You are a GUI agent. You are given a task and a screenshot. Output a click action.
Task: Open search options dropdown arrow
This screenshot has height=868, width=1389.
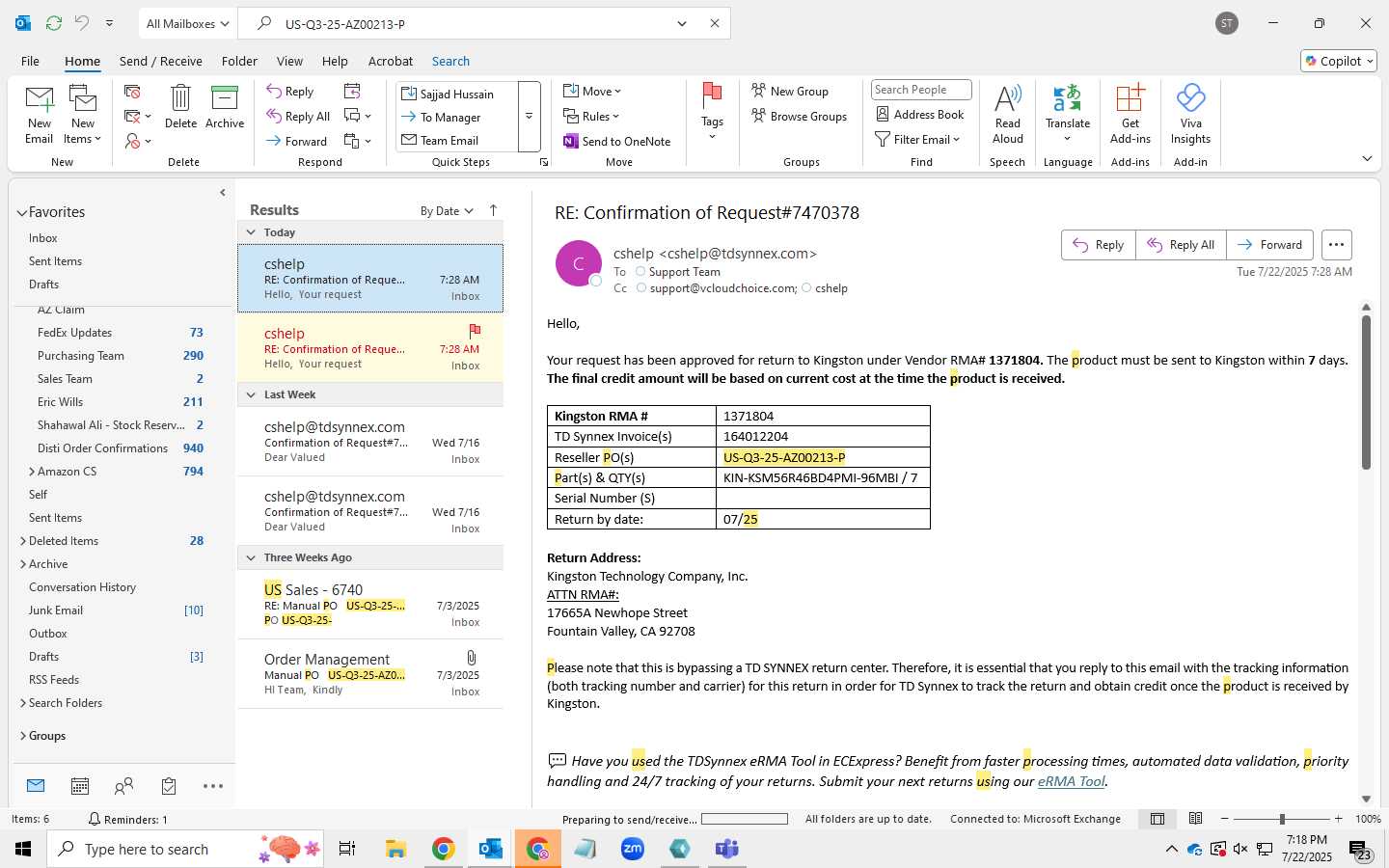(x=682, y=23)
